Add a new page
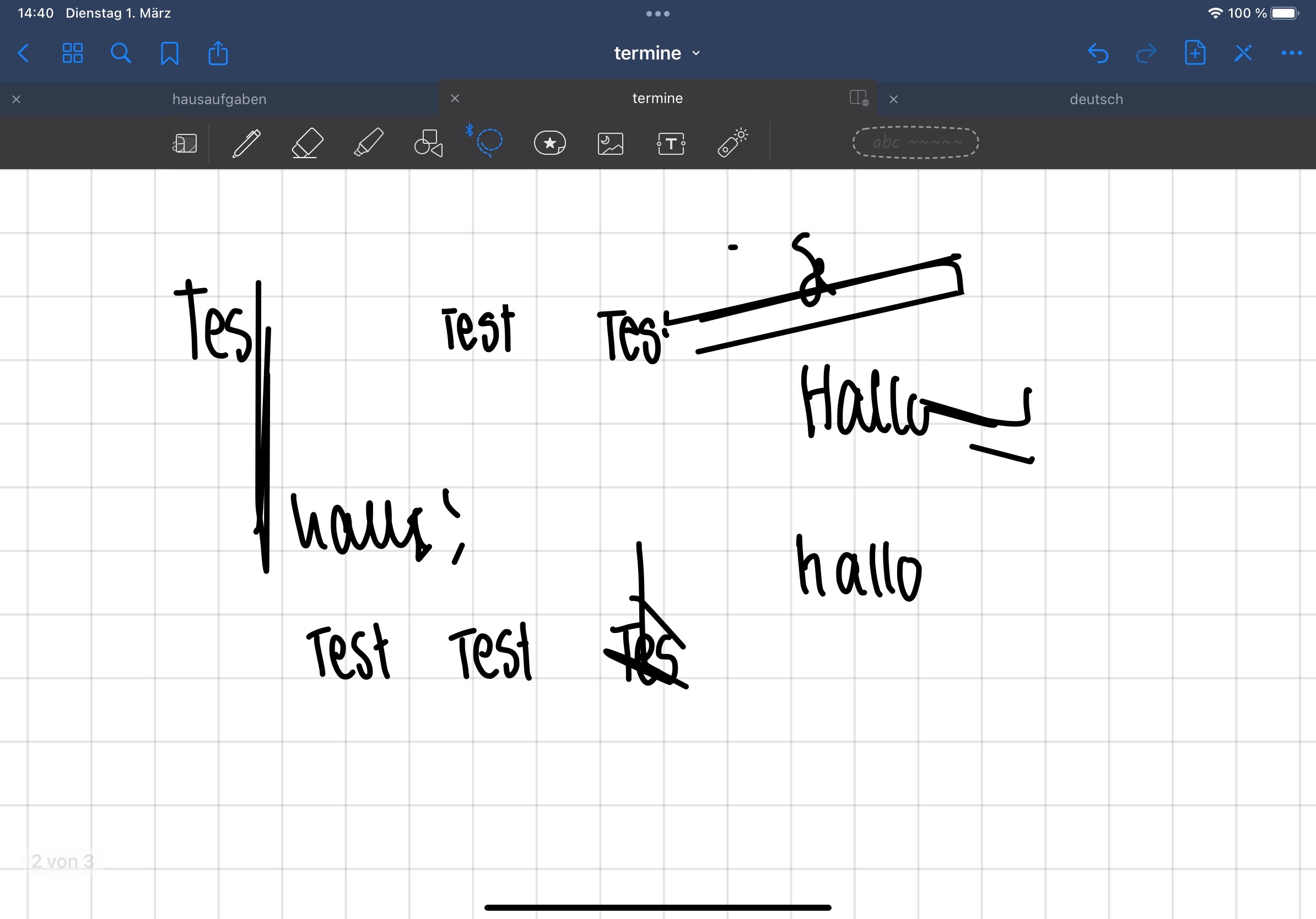This screenshot has width=1316, height=919. point(1195,53)
